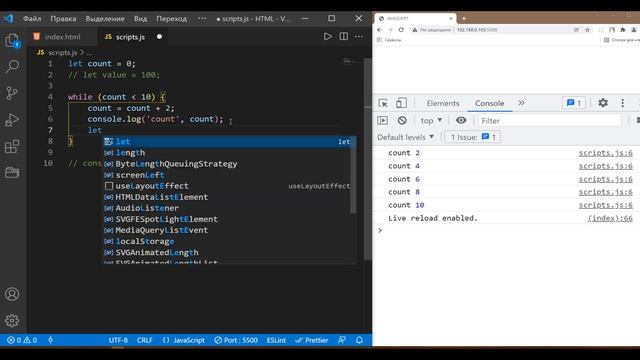Image resolution: width=640 pixels, height=360 pixels.
Task: Open the (index):66 source link
Action: tap(610, 218)
